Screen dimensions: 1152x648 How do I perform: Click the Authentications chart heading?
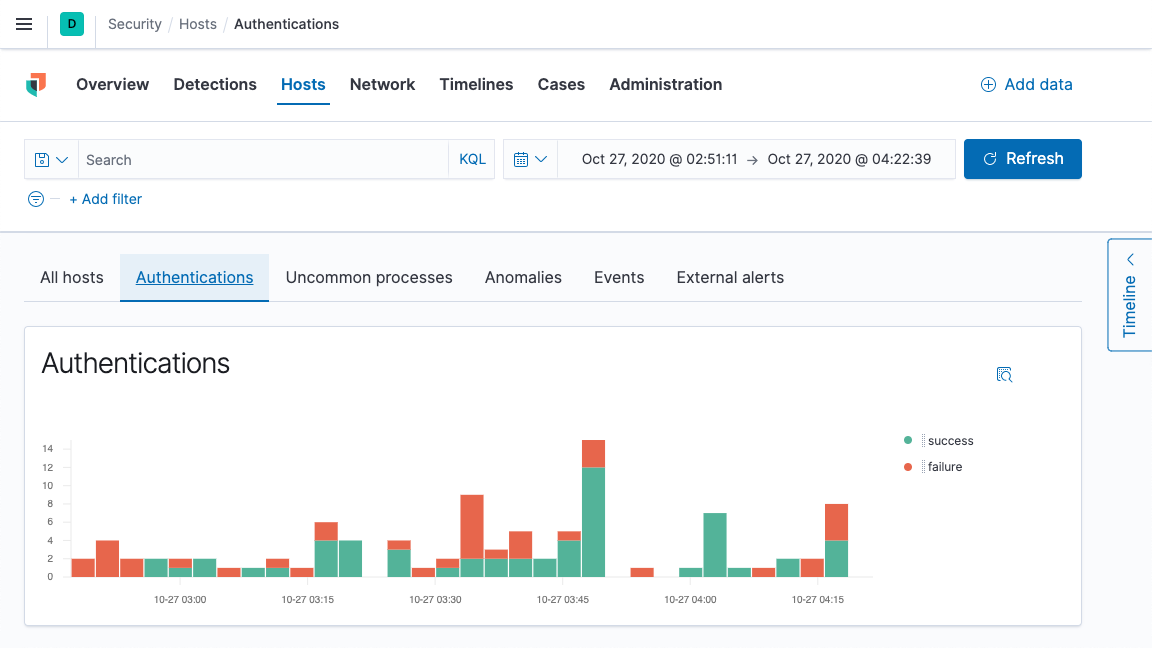pos(136,364)
